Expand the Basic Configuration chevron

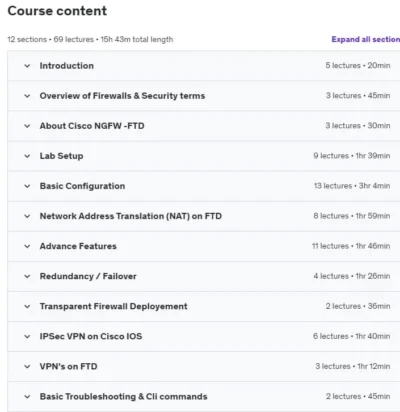(27, 186)
